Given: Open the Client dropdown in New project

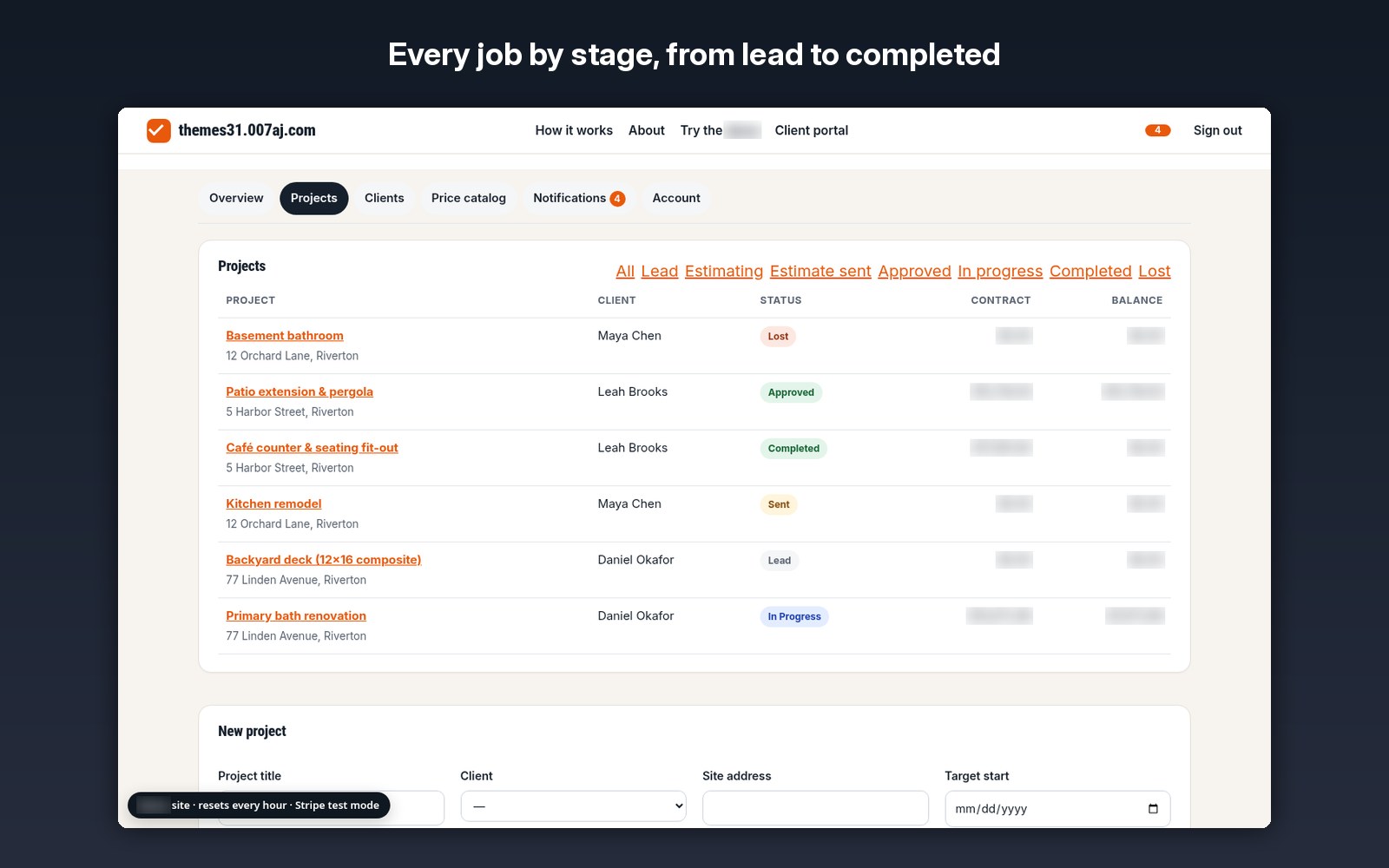Looking at the screenshot, I should [x=573, y=806].
